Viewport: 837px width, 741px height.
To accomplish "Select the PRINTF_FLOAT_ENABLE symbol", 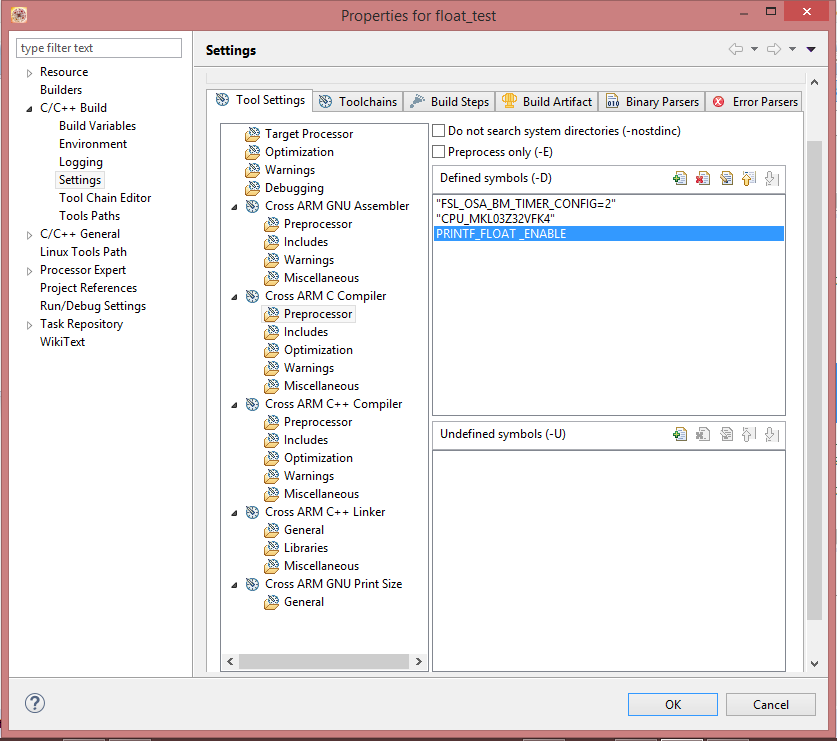I will tap(609, 233).
